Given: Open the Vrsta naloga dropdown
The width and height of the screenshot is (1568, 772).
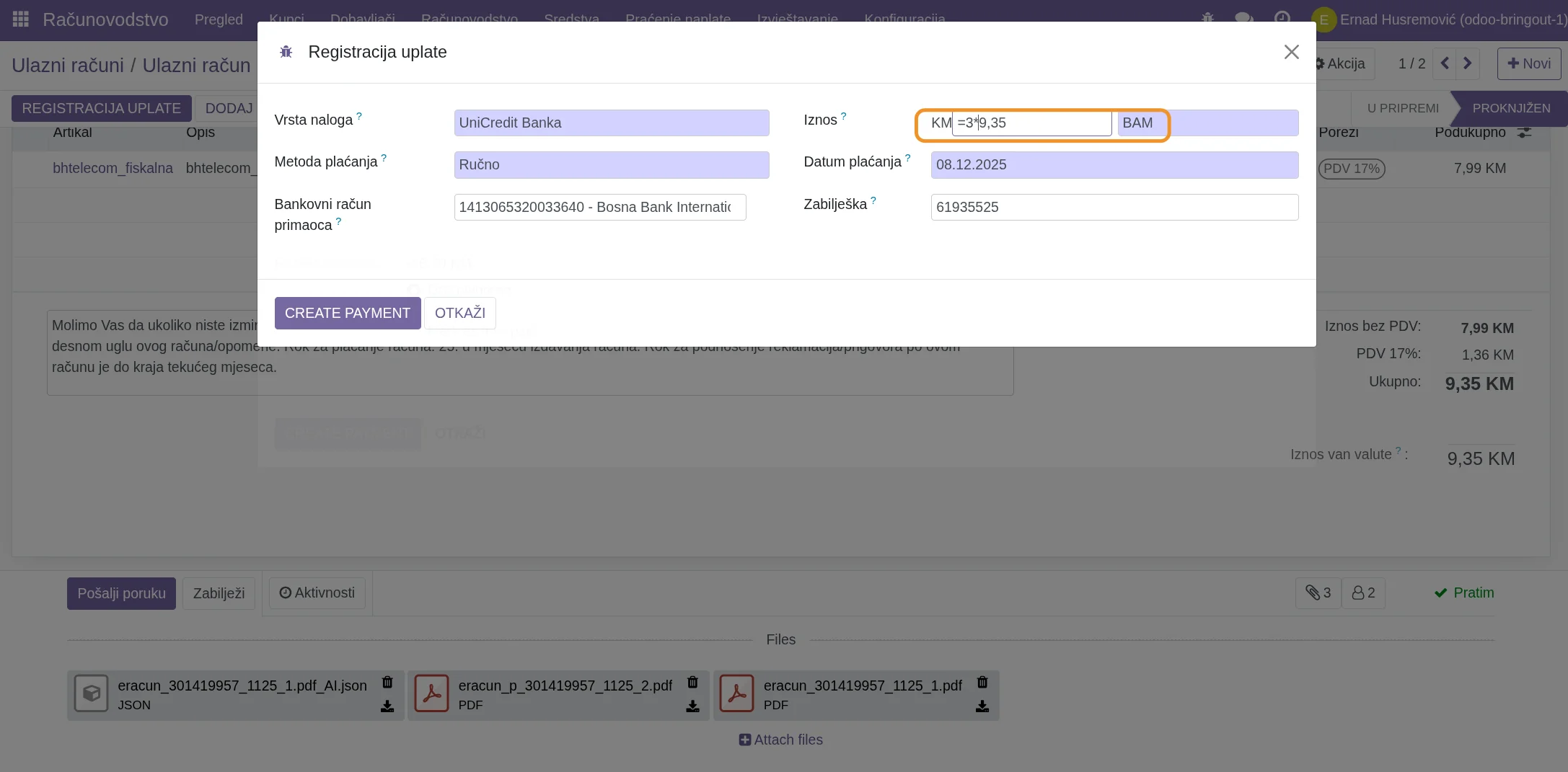Looking at the screenshot, I should [x=611, y=123].
